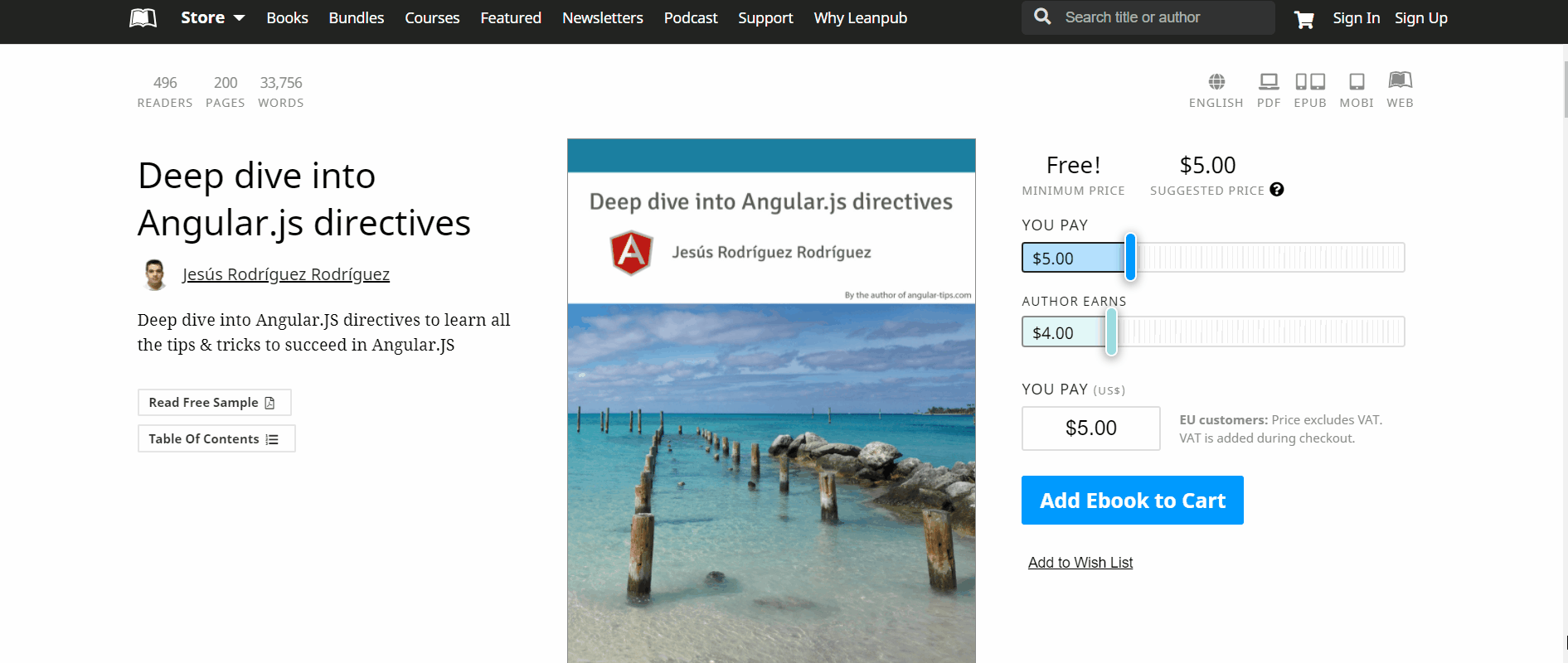Click Sign In
1568x663 pixels.
1356,17
